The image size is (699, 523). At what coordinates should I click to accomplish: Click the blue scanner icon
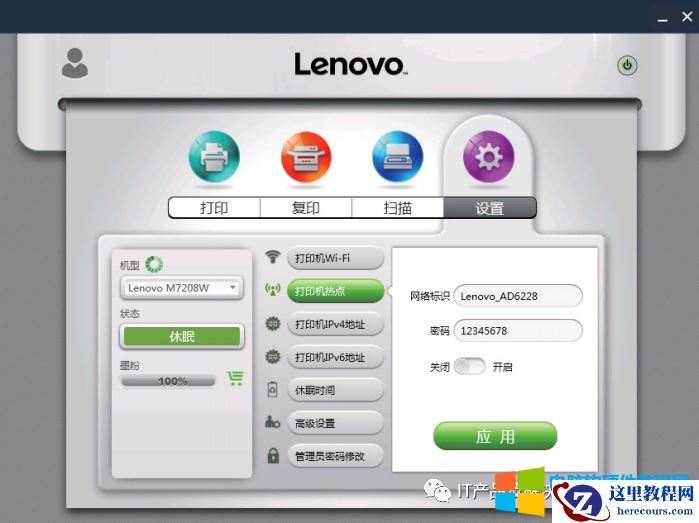398,157
